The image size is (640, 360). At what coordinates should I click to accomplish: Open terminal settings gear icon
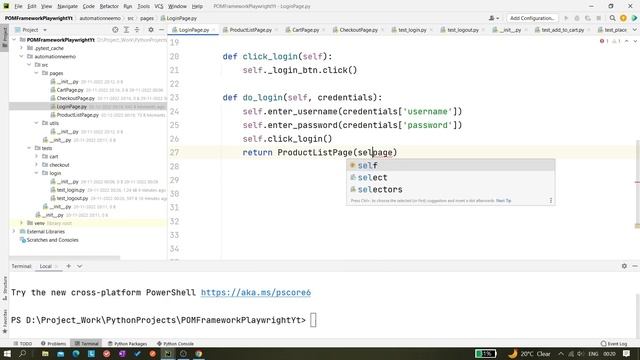(624, 266)
